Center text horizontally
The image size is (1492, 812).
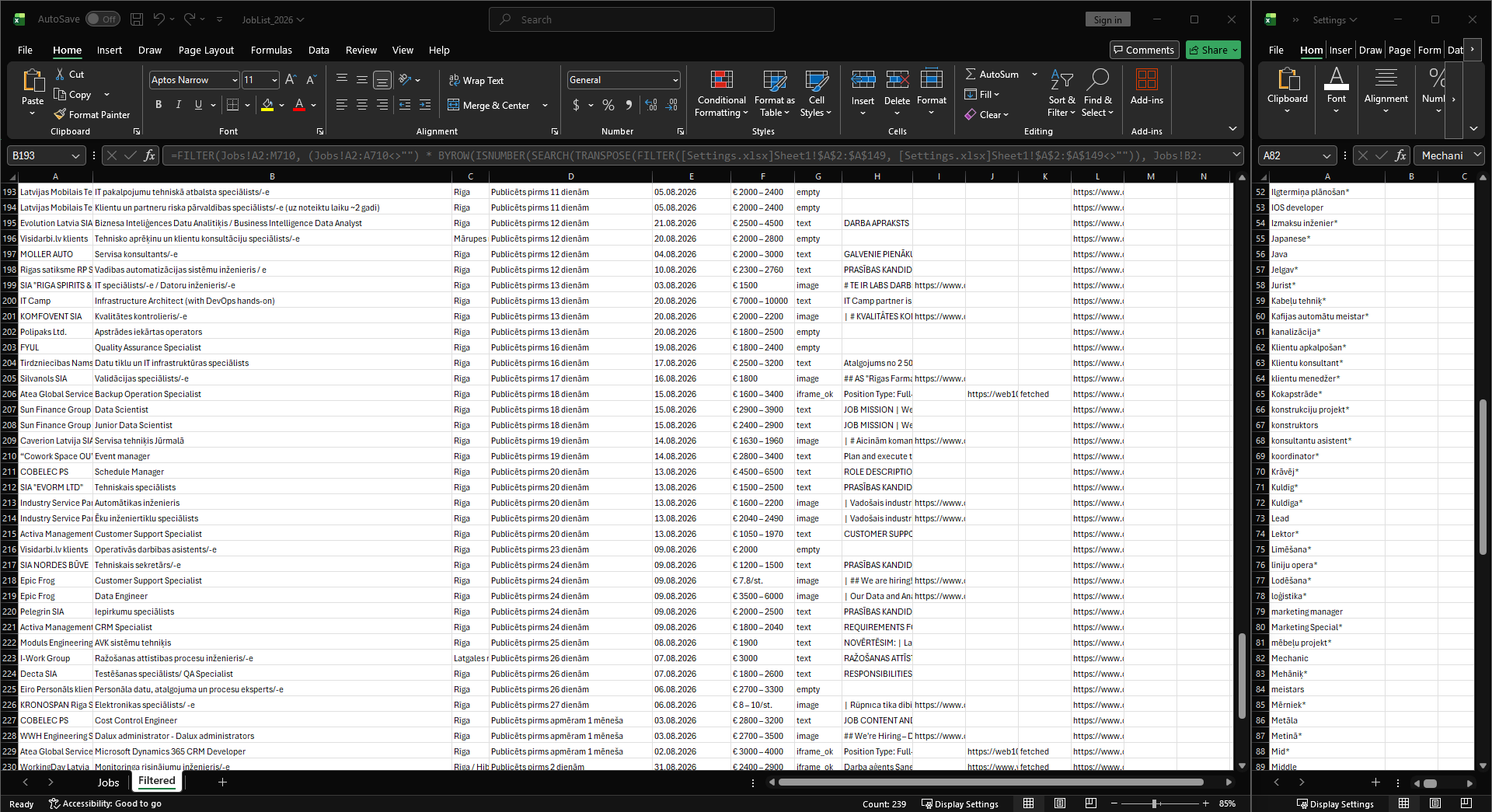point(361,104)
